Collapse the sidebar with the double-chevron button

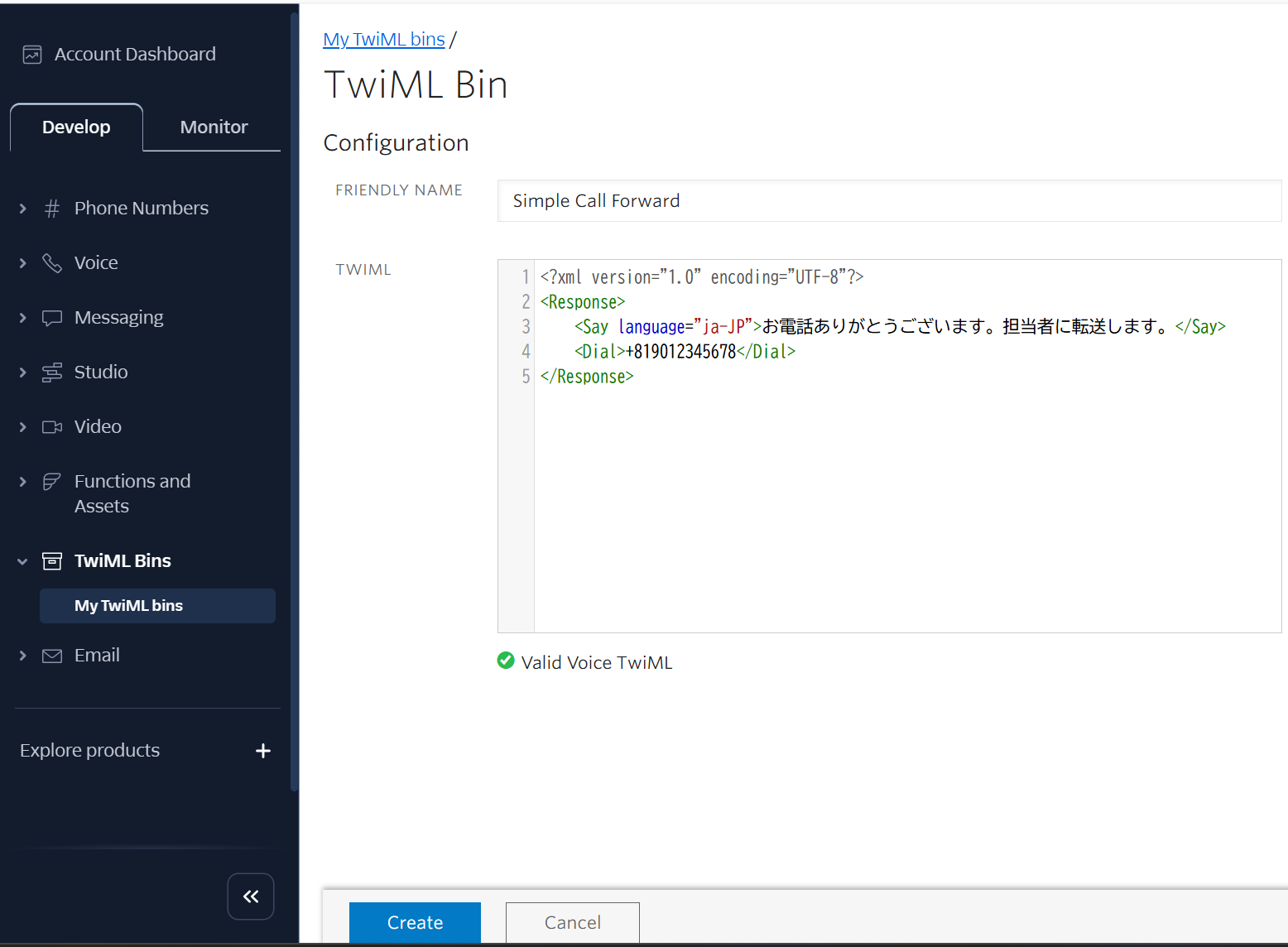tap(250, 896)
